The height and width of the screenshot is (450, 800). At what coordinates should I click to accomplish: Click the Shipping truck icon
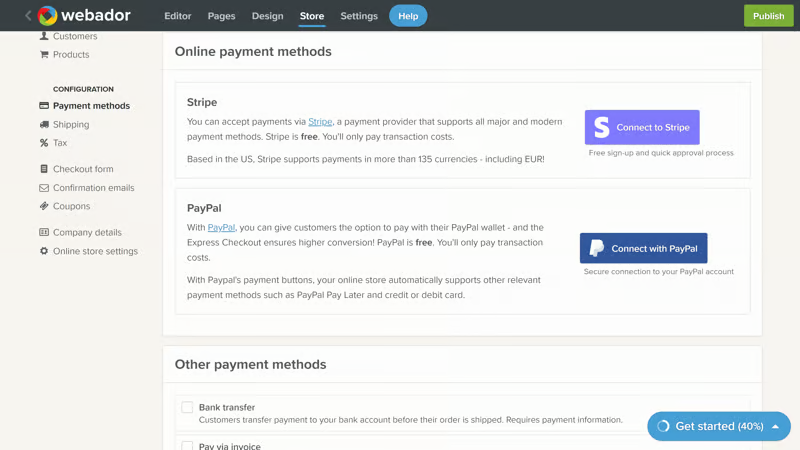(44, 124)
